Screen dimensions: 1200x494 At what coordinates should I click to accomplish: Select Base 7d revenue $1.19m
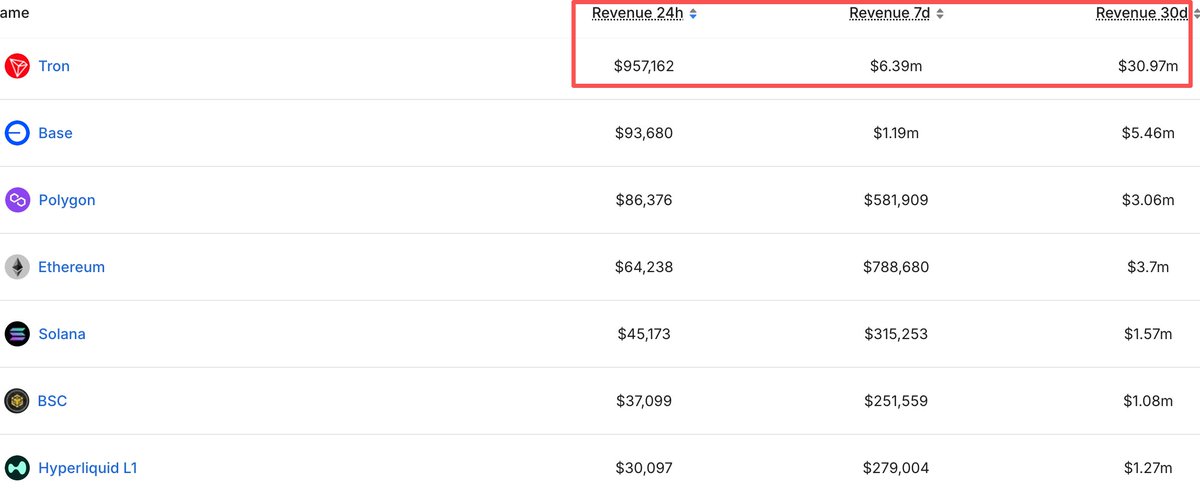coord(896,133)
